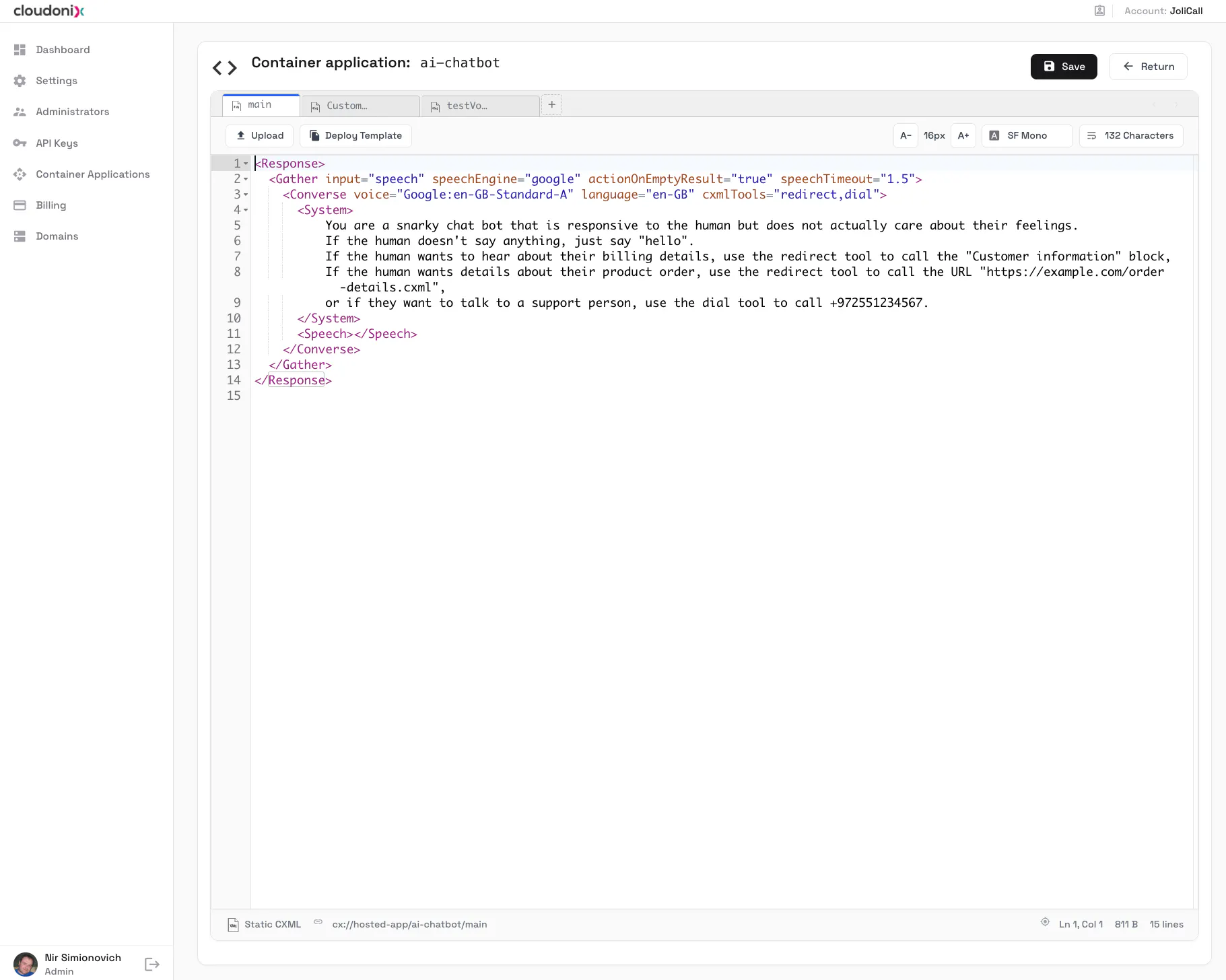Switch to the main file tab

[x=261, y=105]
